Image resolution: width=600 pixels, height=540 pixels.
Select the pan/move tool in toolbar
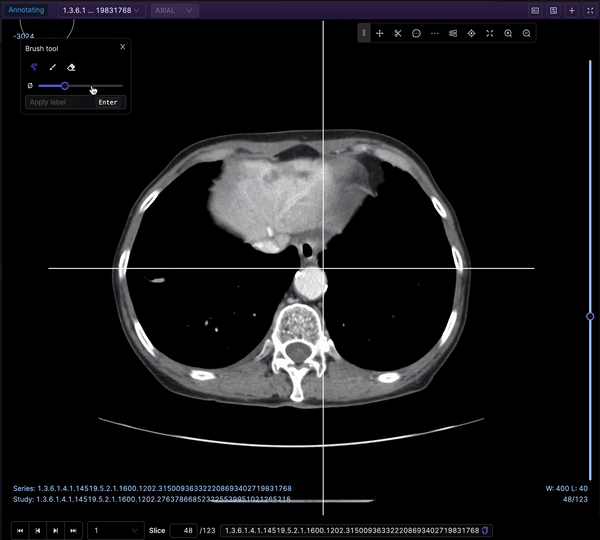click(380, 33)
